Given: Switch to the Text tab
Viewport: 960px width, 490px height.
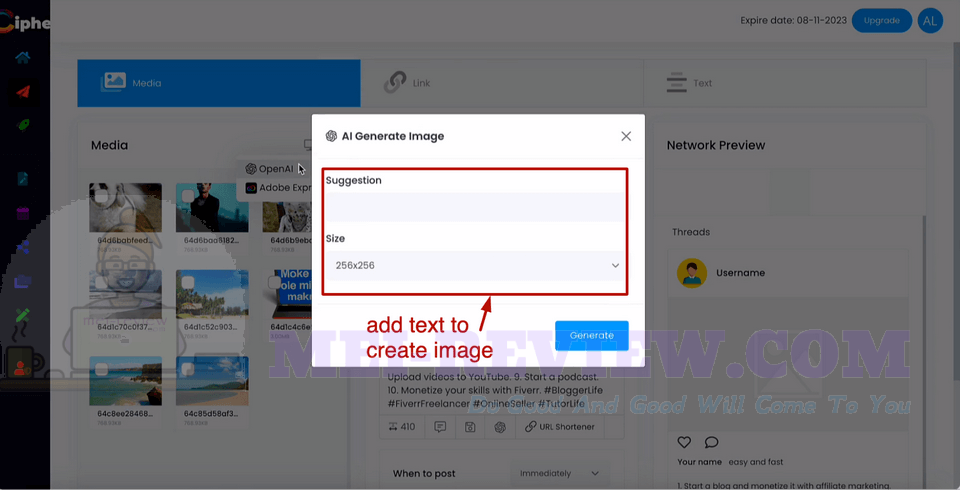Looking at the screenshot, I should coord(785,83).
